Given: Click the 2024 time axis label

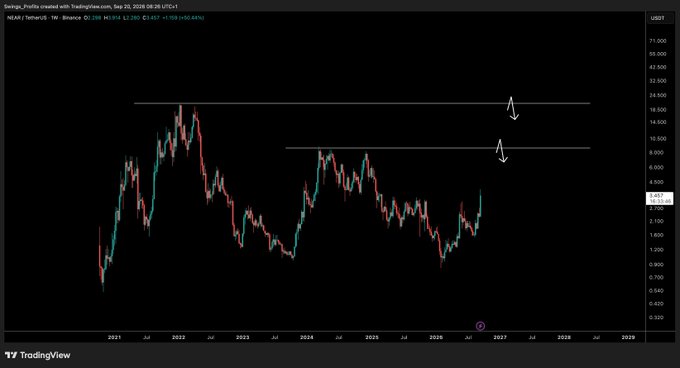Looking at the screenshot, I should [x=307, y=337].
